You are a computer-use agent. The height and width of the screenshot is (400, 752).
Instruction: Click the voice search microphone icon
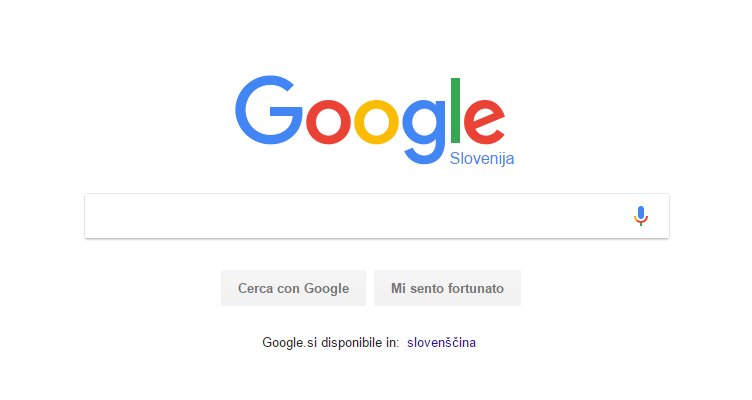(641, 216)
